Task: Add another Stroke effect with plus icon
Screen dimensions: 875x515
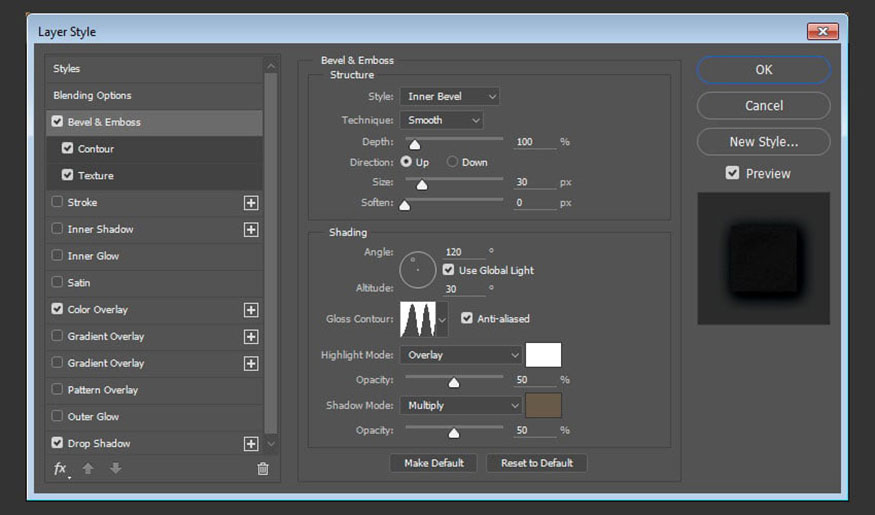Action: click(x=251, y=203)
